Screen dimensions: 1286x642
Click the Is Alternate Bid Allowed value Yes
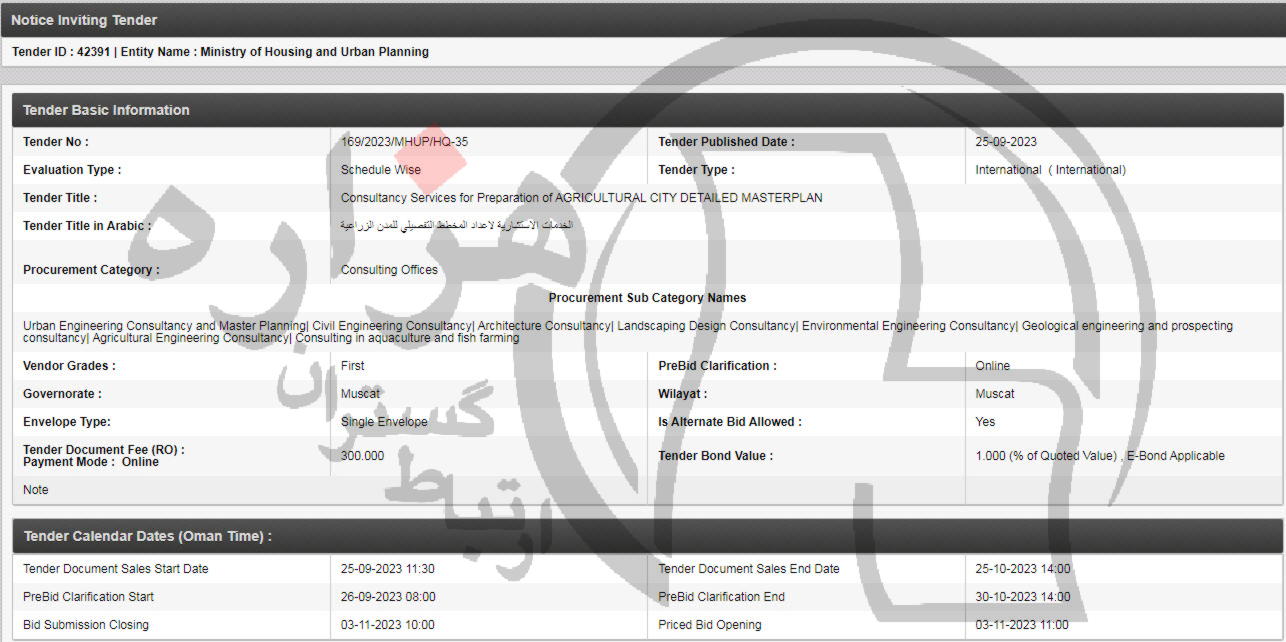coord(985,422)
